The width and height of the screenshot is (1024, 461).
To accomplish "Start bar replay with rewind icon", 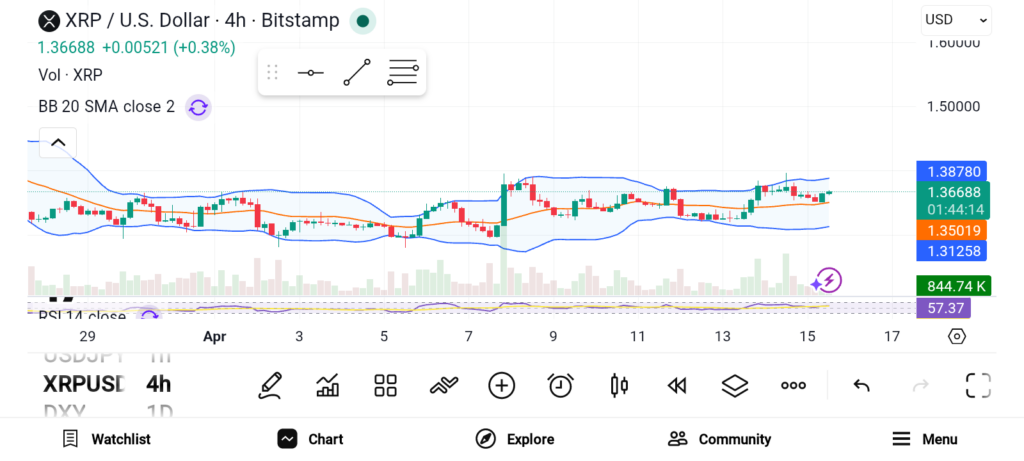I will tap(677, 385).
